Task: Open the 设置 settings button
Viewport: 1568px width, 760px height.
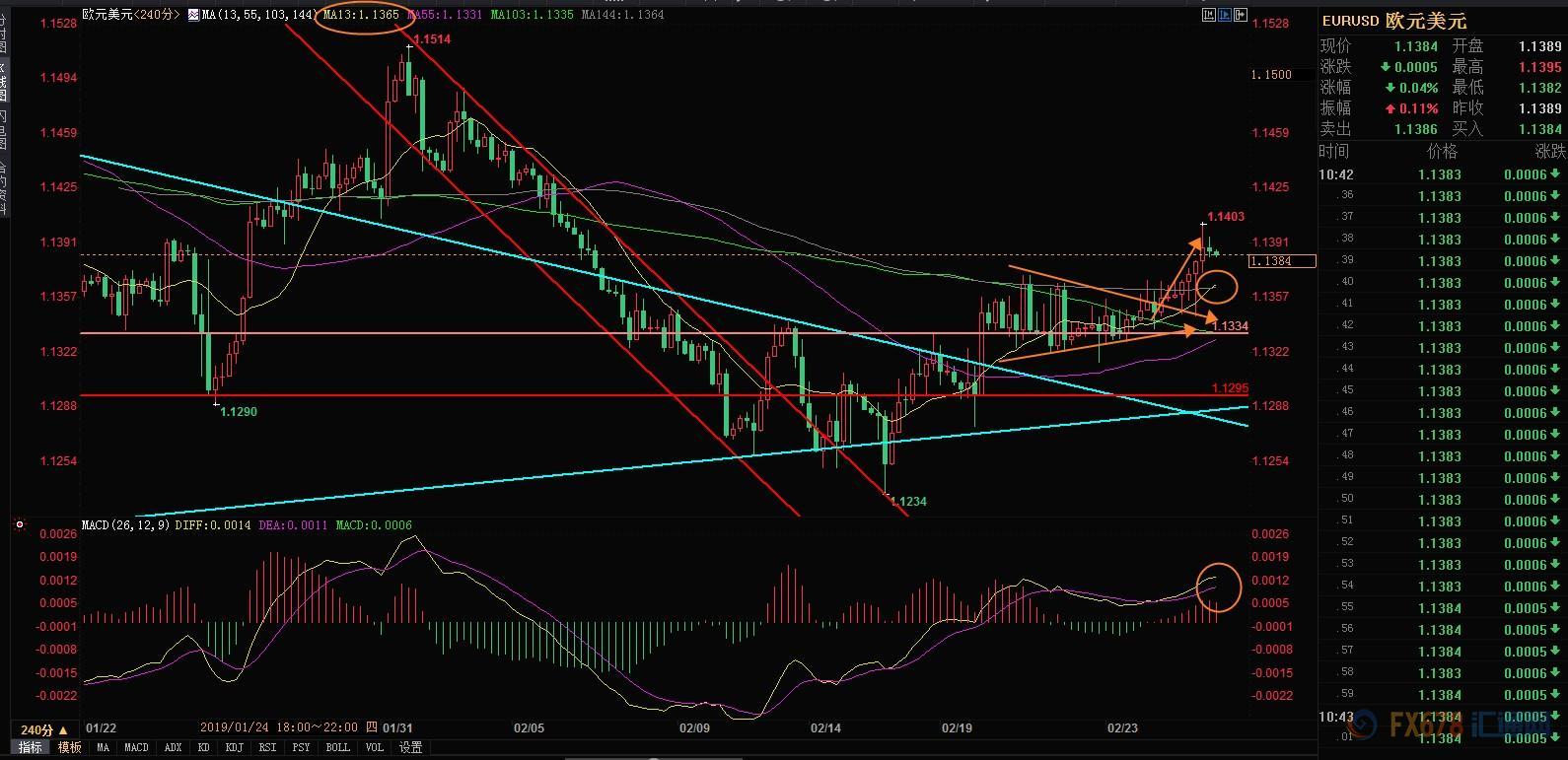Action: (x=410, y=747)
